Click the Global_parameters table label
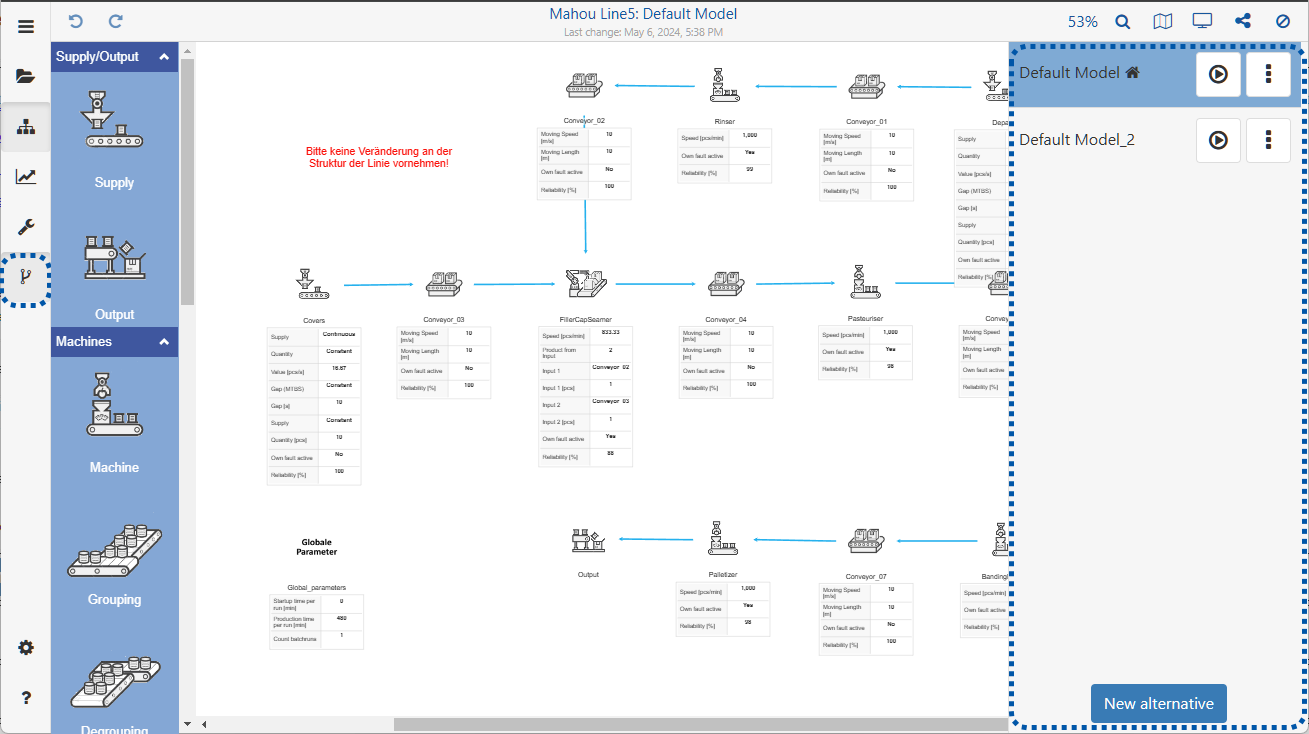 (x=316, y=588)
